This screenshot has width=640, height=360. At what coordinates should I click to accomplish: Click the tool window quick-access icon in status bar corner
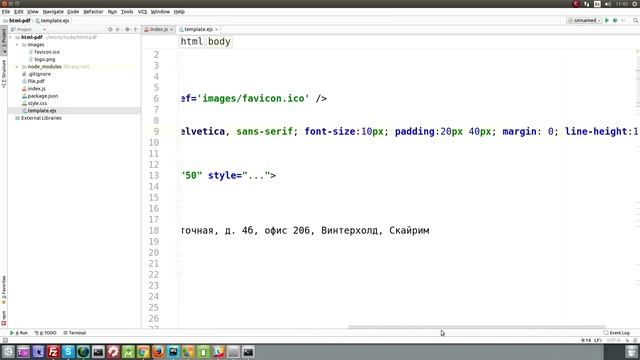click(5, 340)
